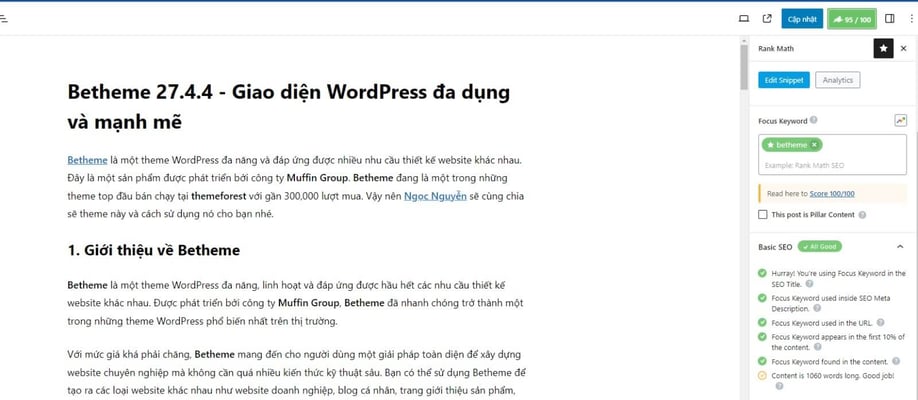Viewport: 918px width, 400px height.
Task: Click the sidebar scrollbar thumb
Action: click(x=744, y=67)
